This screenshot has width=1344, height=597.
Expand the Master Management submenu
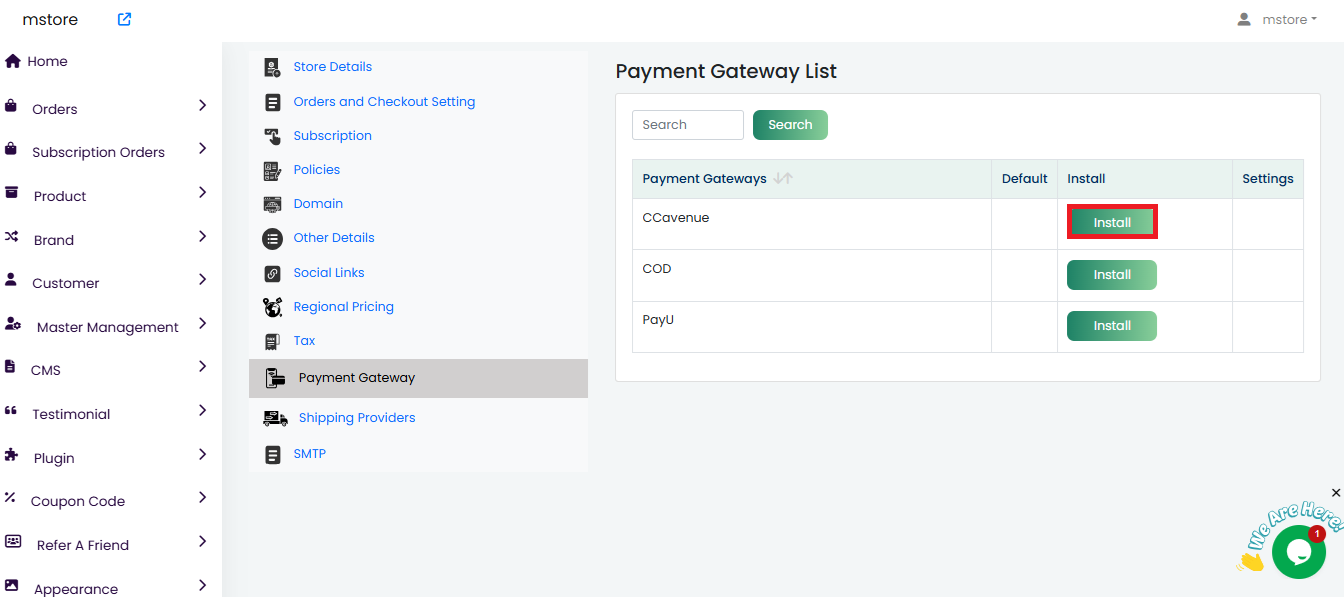202,323
